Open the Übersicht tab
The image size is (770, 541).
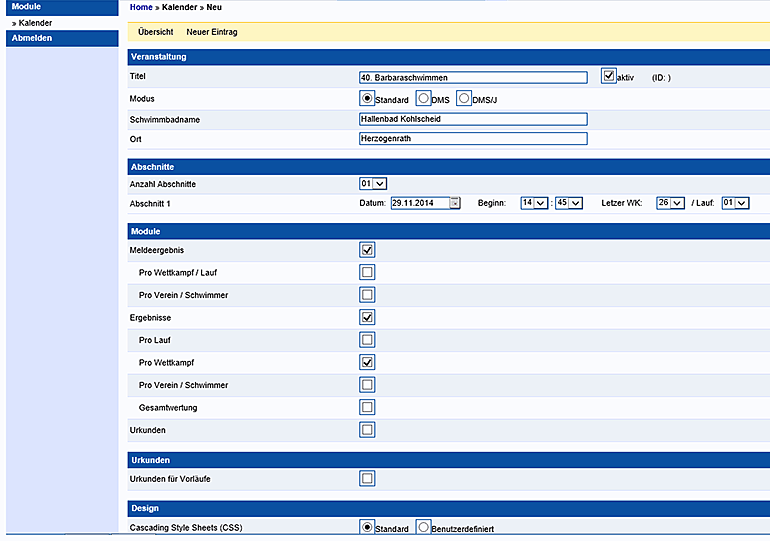click(155, 32)
